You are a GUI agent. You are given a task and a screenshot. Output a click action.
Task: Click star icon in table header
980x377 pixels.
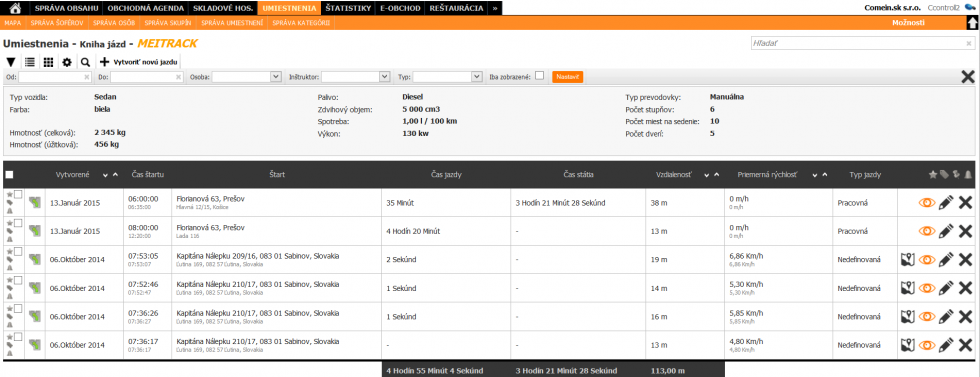(x=933, y=175)
